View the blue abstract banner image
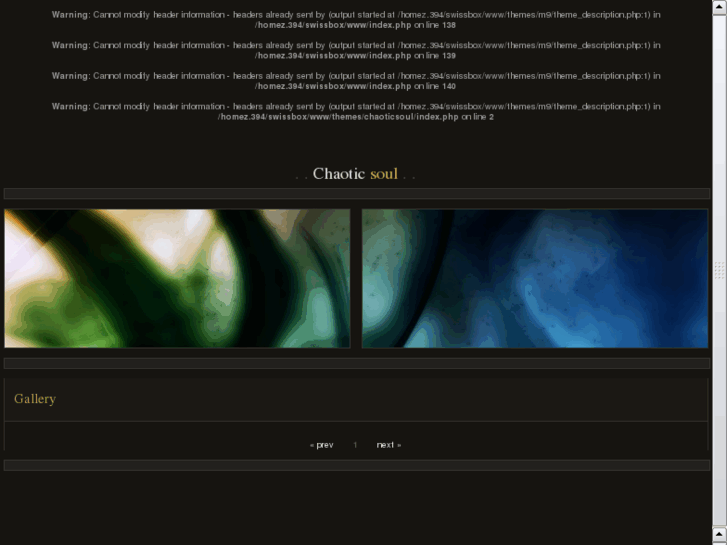Image resolution: width=727 pixels, height=545 pixels. (535, 278)
